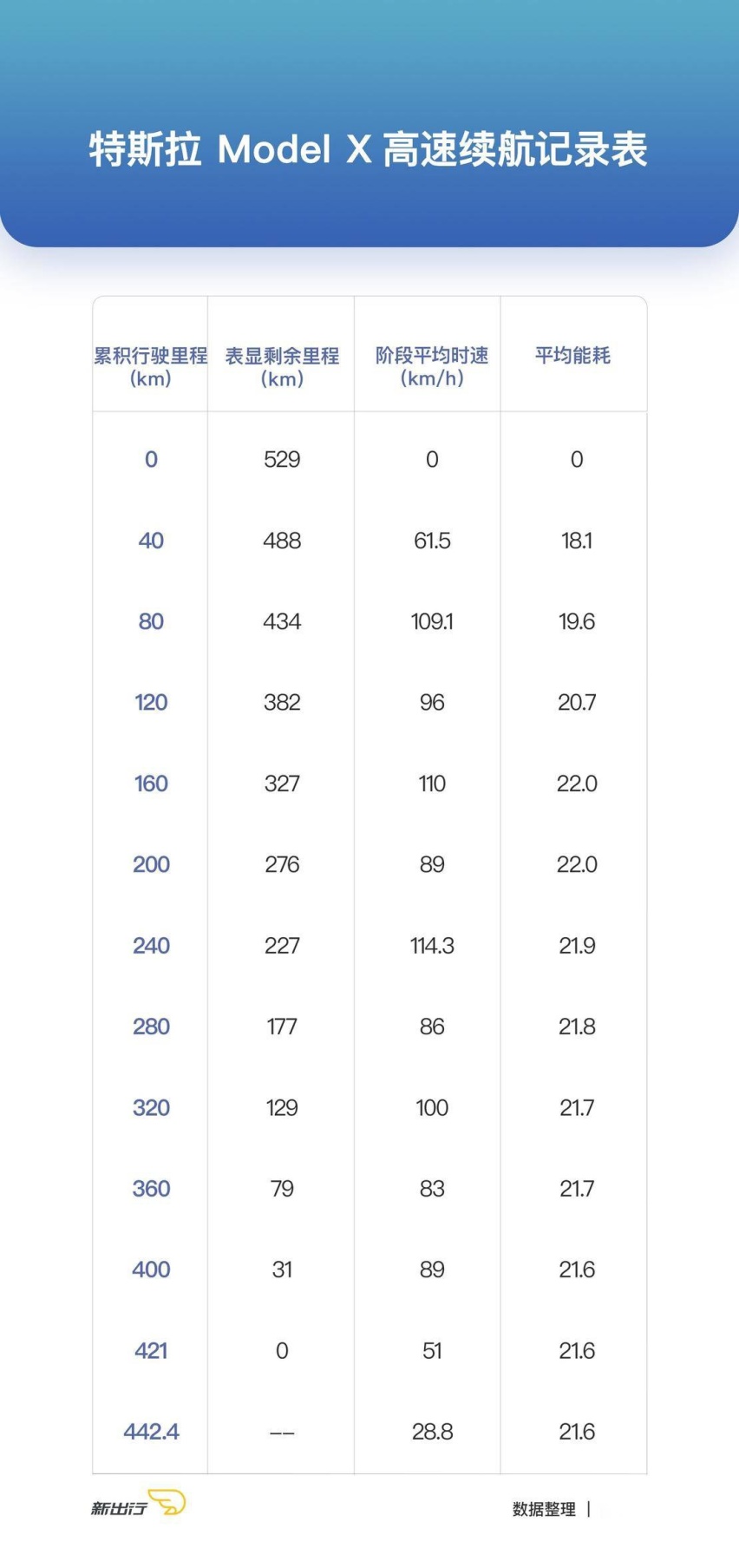Click the 382 remaining range value
This screenshot has height=1568, width=739.
(282, 702)
